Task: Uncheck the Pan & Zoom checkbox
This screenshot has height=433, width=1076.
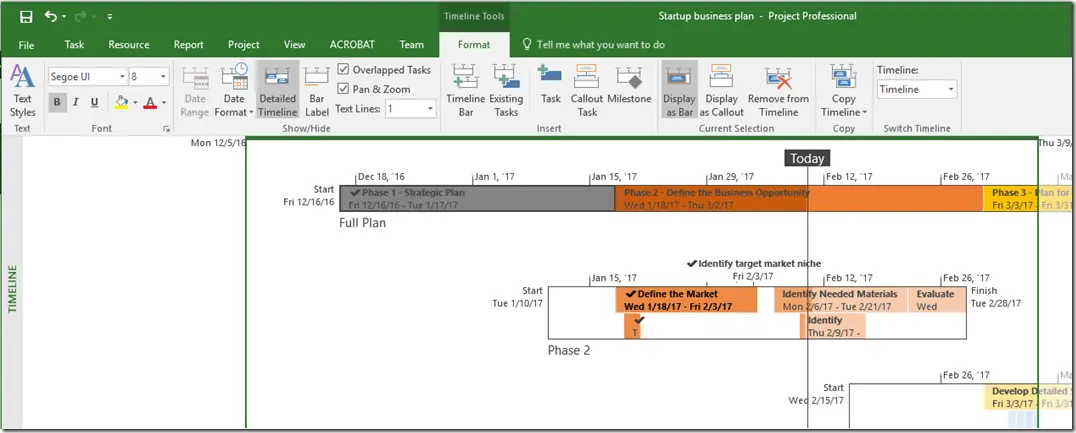Action: 344,89
